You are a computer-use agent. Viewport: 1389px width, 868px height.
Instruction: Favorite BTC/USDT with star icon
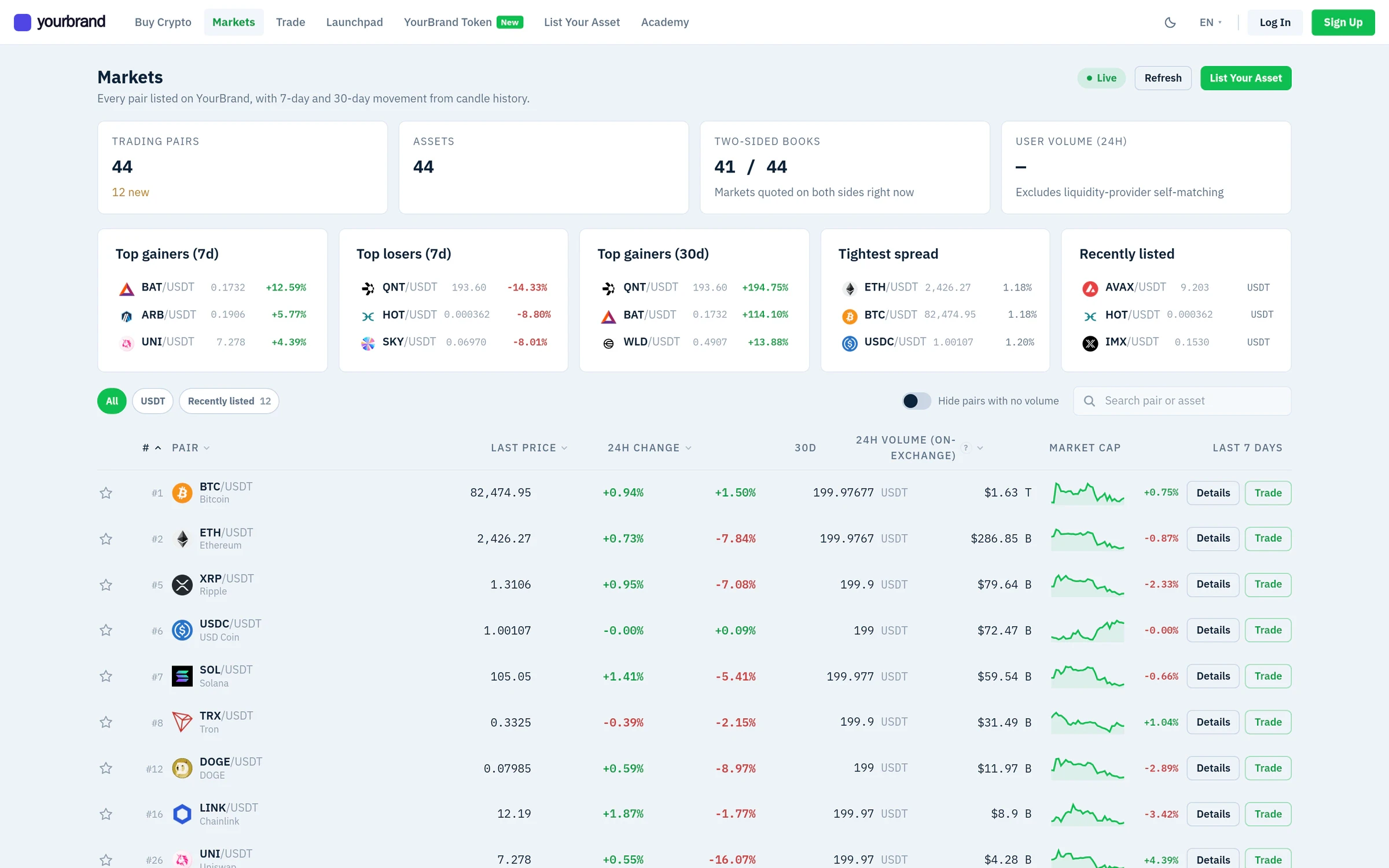click(x=106, y=493)
